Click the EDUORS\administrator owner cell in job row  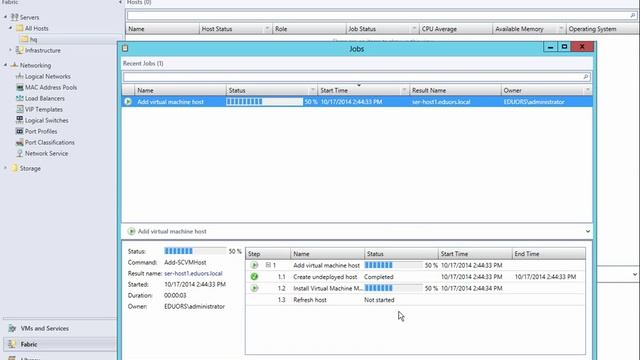(x=534, y=102)
